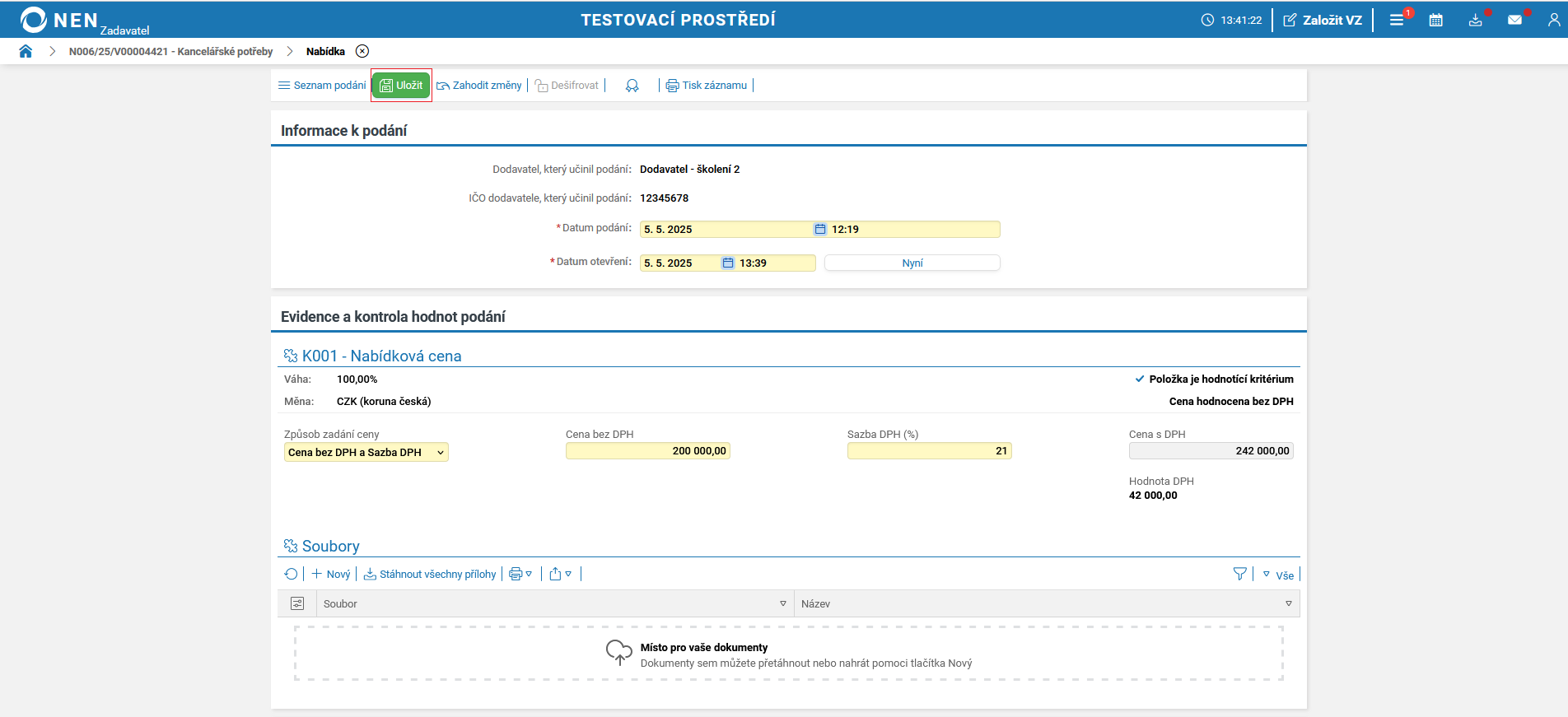Viewport: 1568px width, 717px height.
Task: Expand the Způsob zadání ceny dropdown
Action: [x=366, y=452]
